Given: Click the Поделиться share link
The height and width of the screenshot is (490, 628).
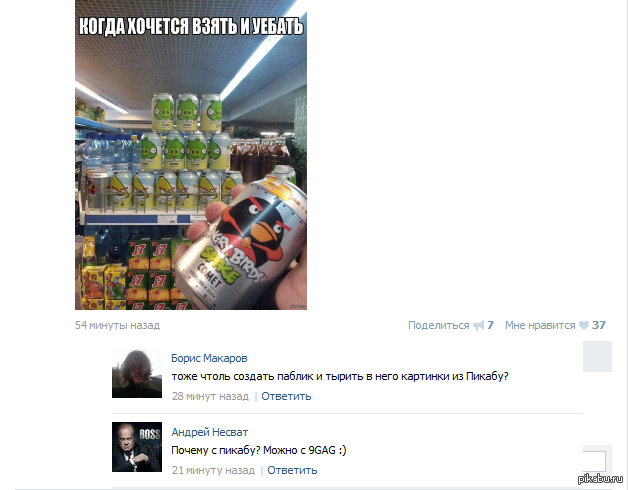Looking at the screenshot, I should pyautogui.click(x=439, y=325).
